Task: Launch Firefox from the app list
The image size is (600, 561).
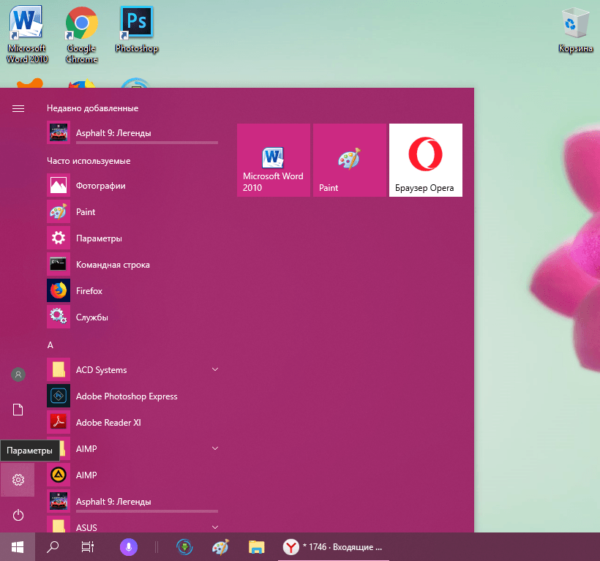Action: [132, 291]
